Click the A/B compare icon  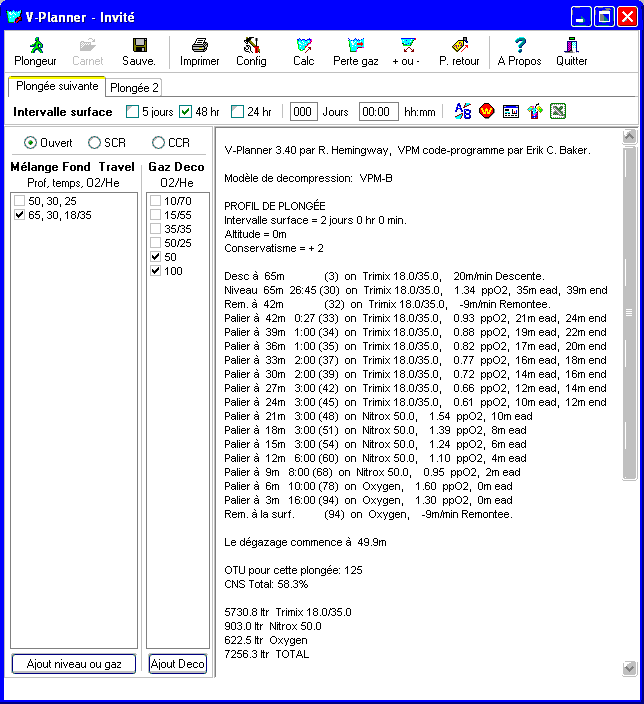[463, 111]
